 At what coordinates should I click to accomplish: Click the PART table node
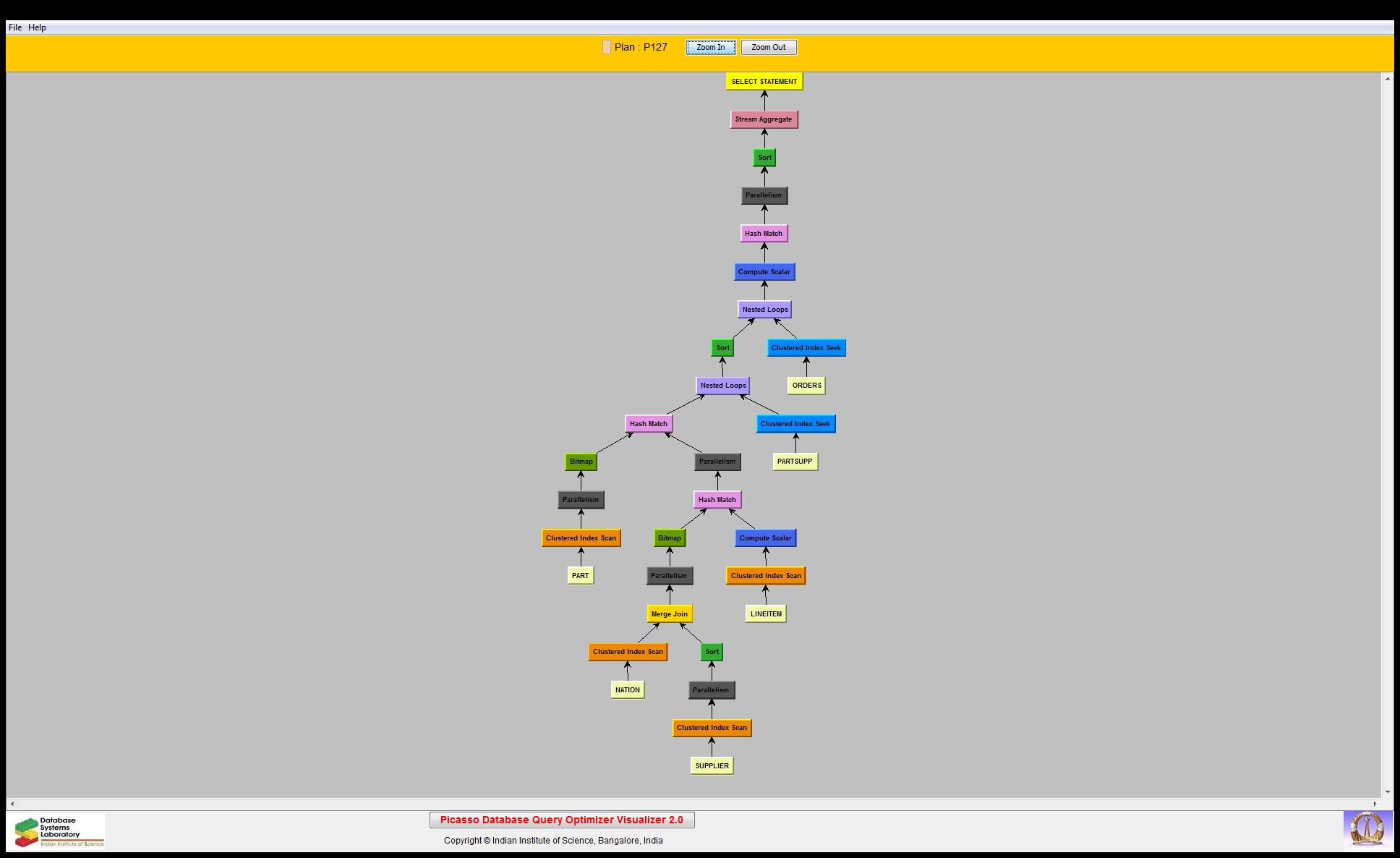(x=580, y=576)
